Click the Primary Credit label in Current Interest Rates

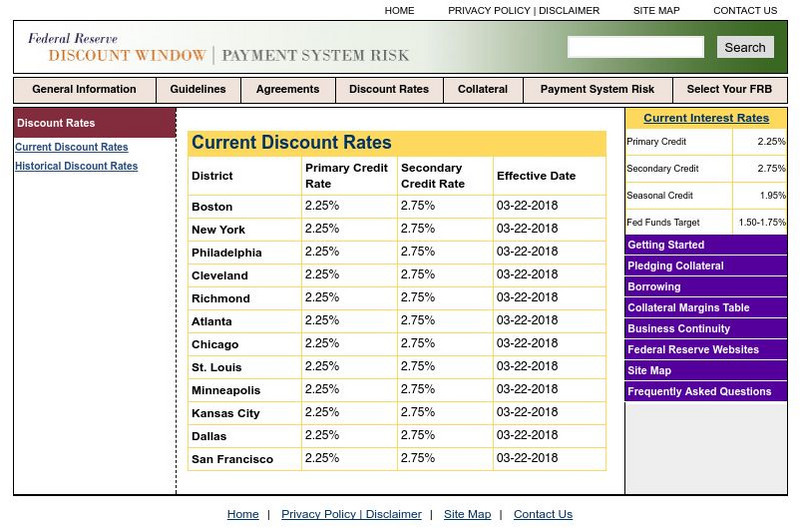click(656, 142)
